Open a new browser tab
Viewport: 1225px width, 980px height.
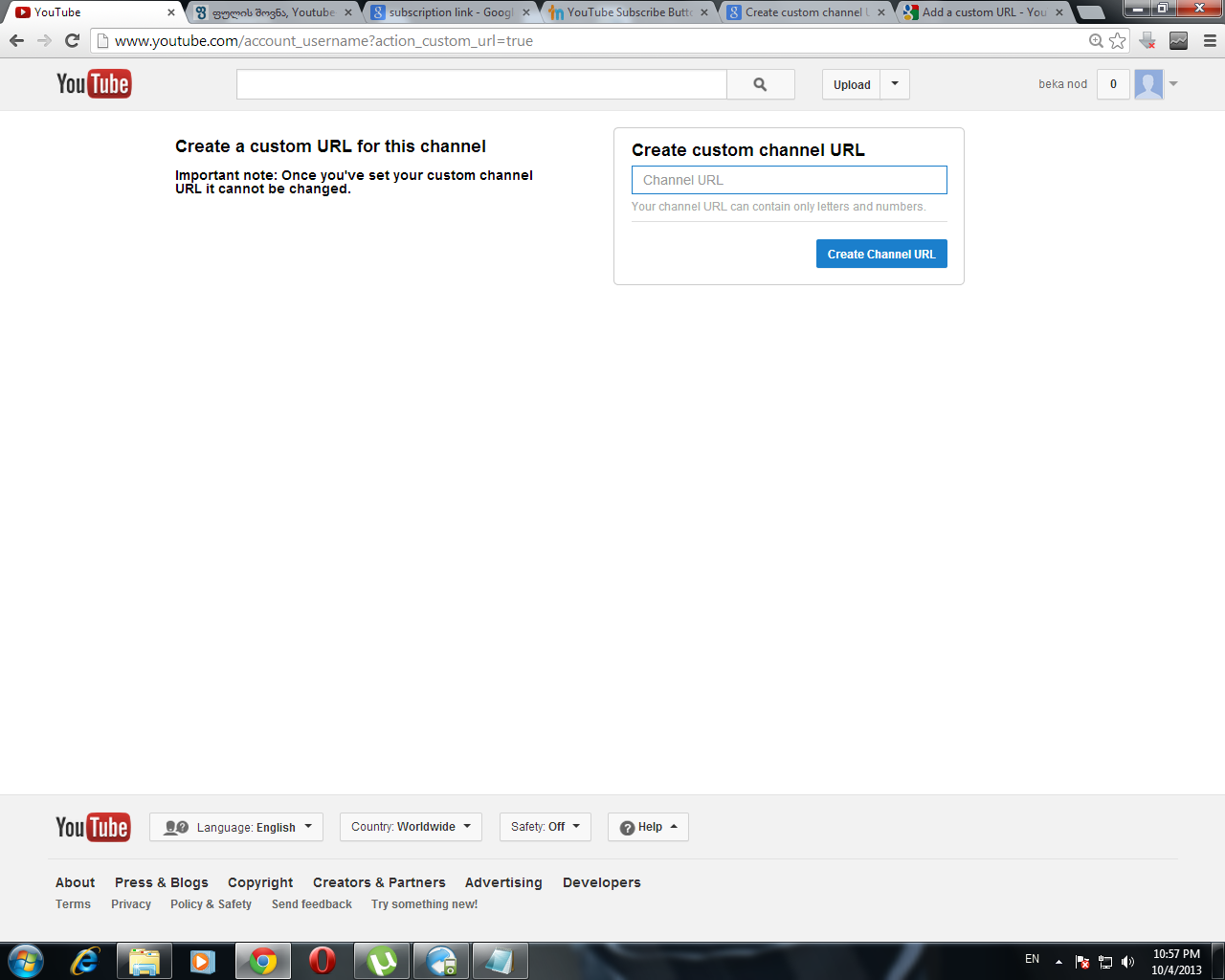(x=1091, y=12)
